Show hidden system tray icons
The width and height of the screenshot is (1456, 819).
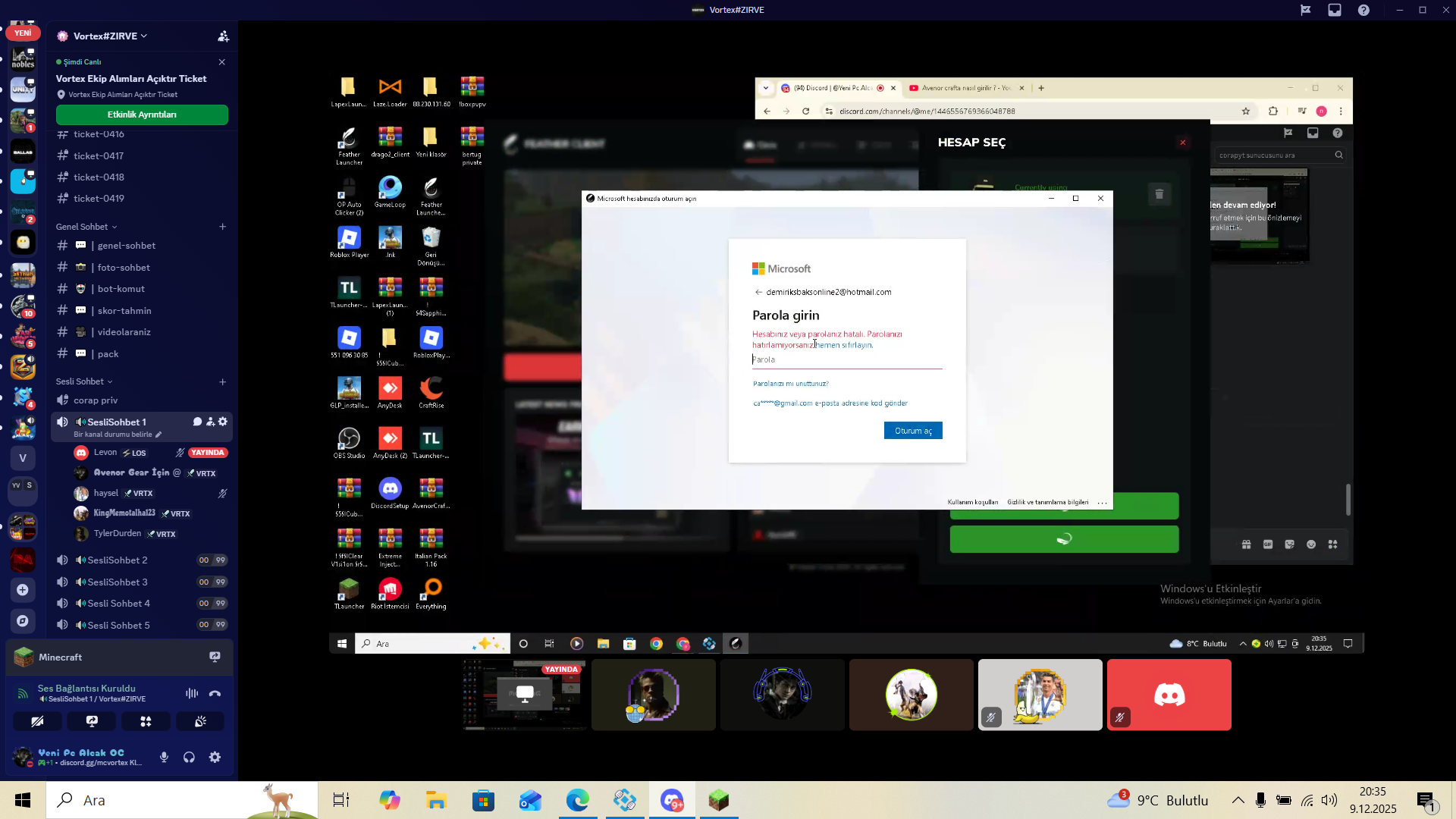click(x=1238, y=800)
